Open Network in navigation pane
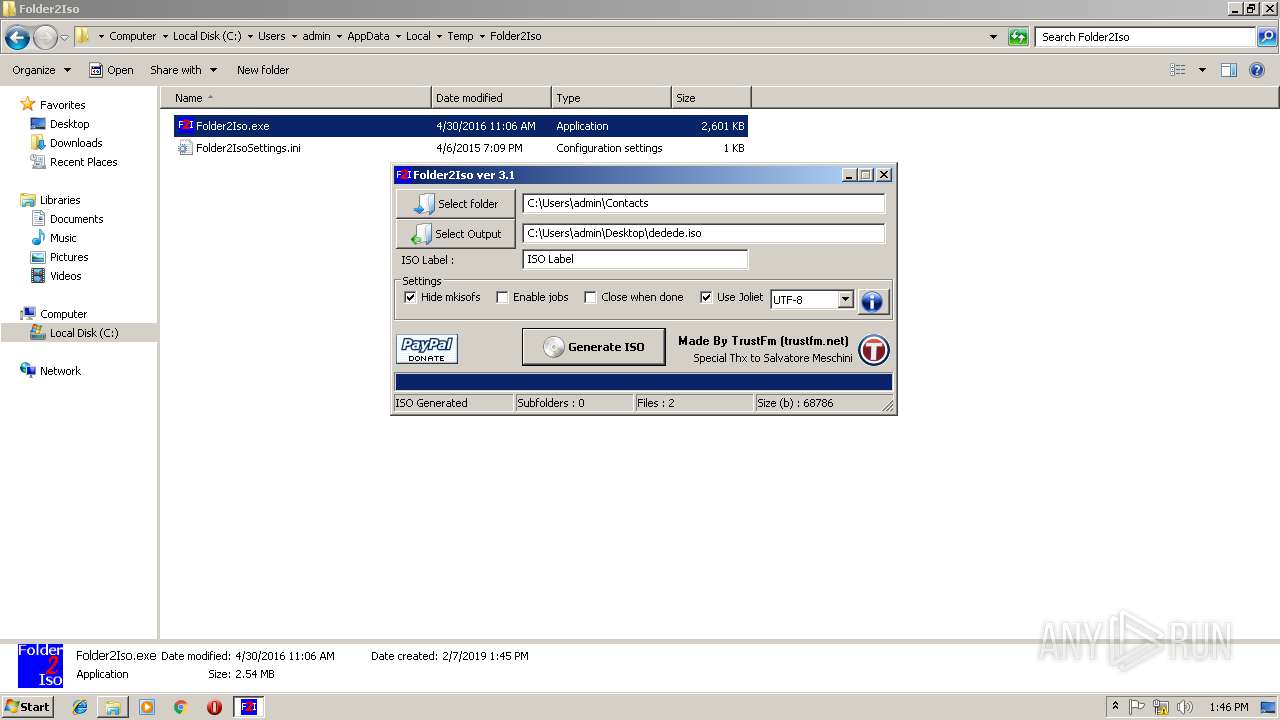The width and height of the screenshot is (1280, 720). [x=60, y=371]
